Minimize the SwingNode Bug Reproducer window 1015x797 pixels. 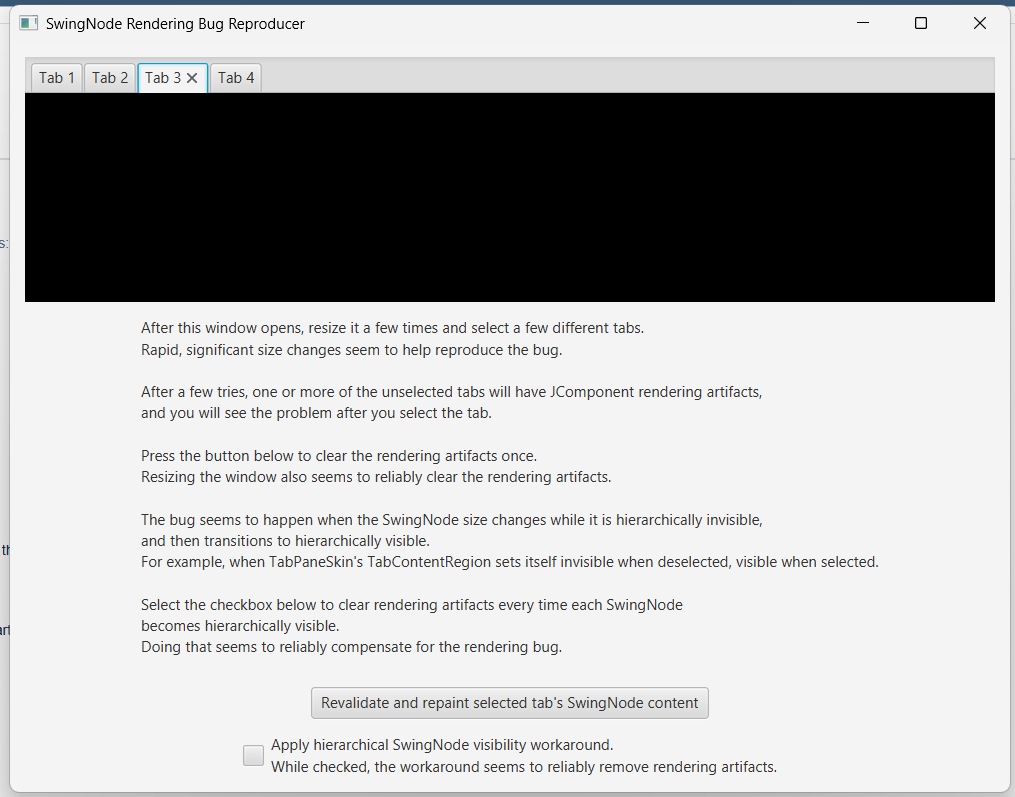(x=862, y=23)
